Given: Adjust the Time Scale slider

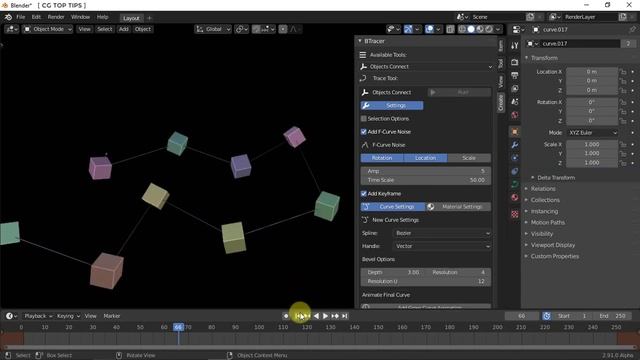Looking at the screenshot, I should pyautogui.click(x=426, y=180).
